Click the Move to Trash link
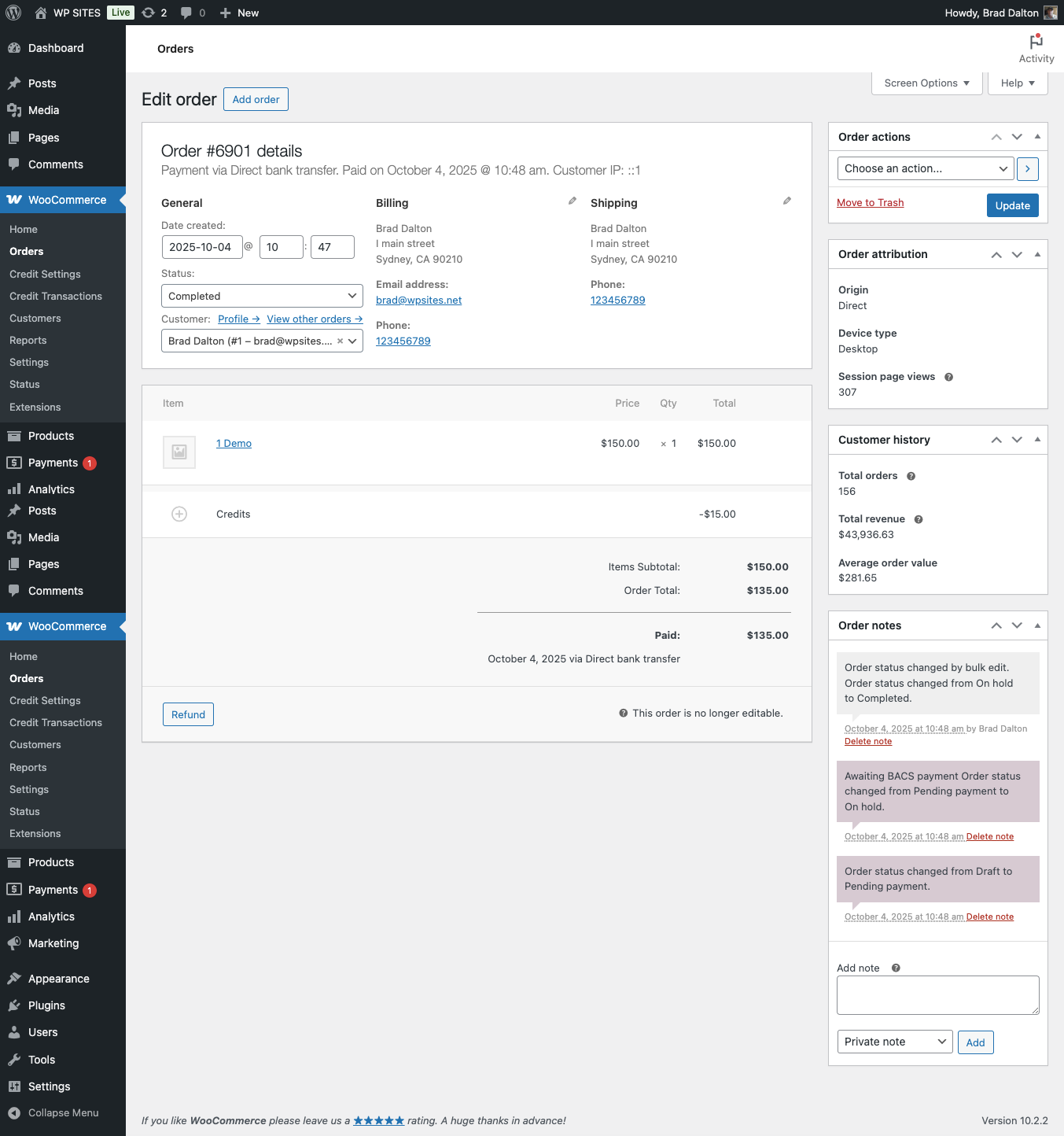This screenshot has height=1136, width=1064. coord(870,203)
